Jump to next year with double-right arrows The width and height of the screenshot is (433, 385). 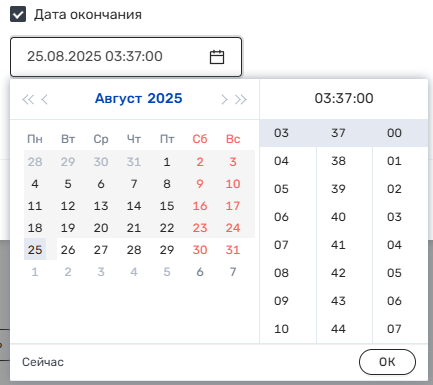coord(241,99)
